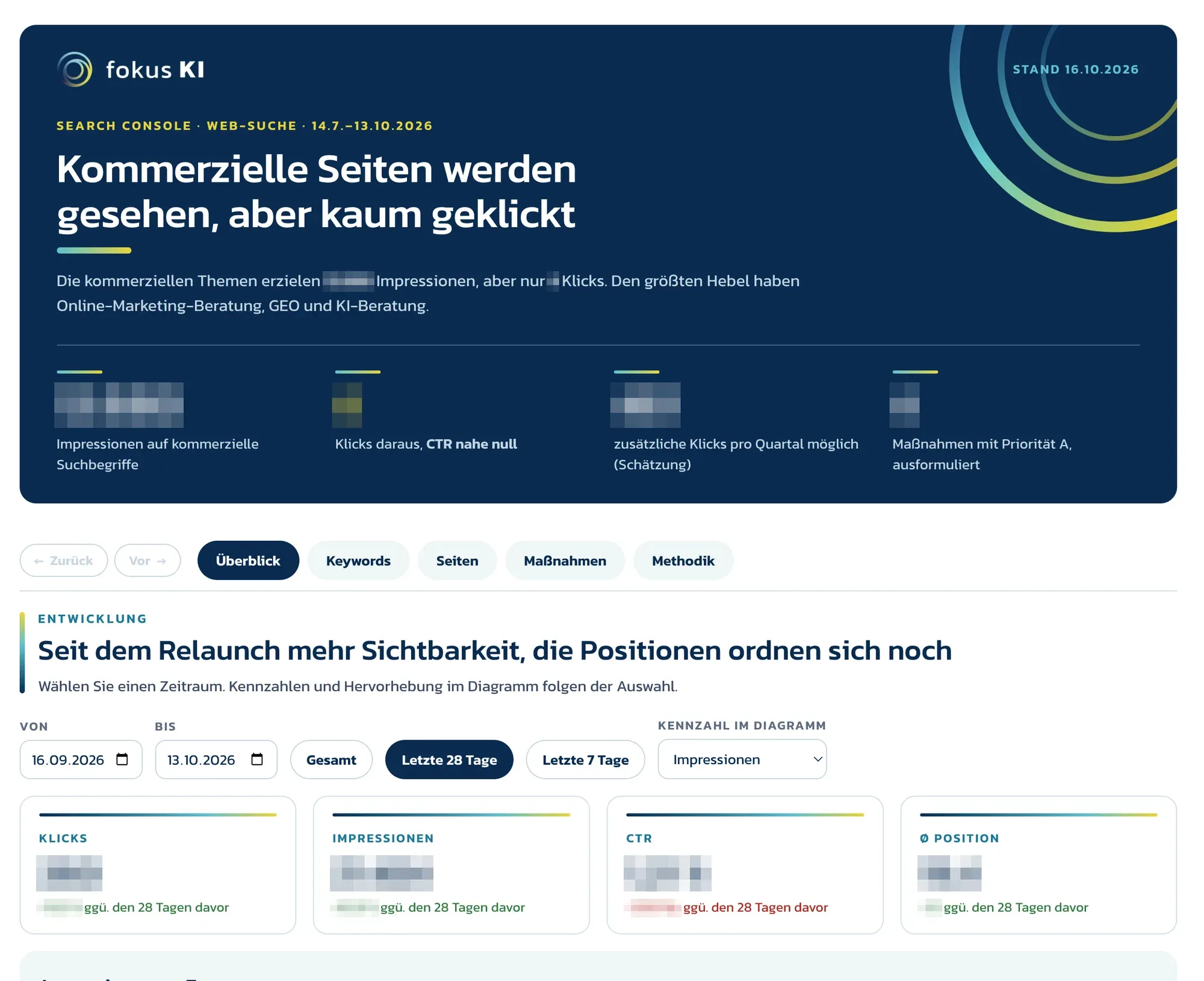Click 'Impressionen auf kommerzielle Suchbegriffe' caption
The height and width of the screenshot is (981, 1204).
point(158,454)
